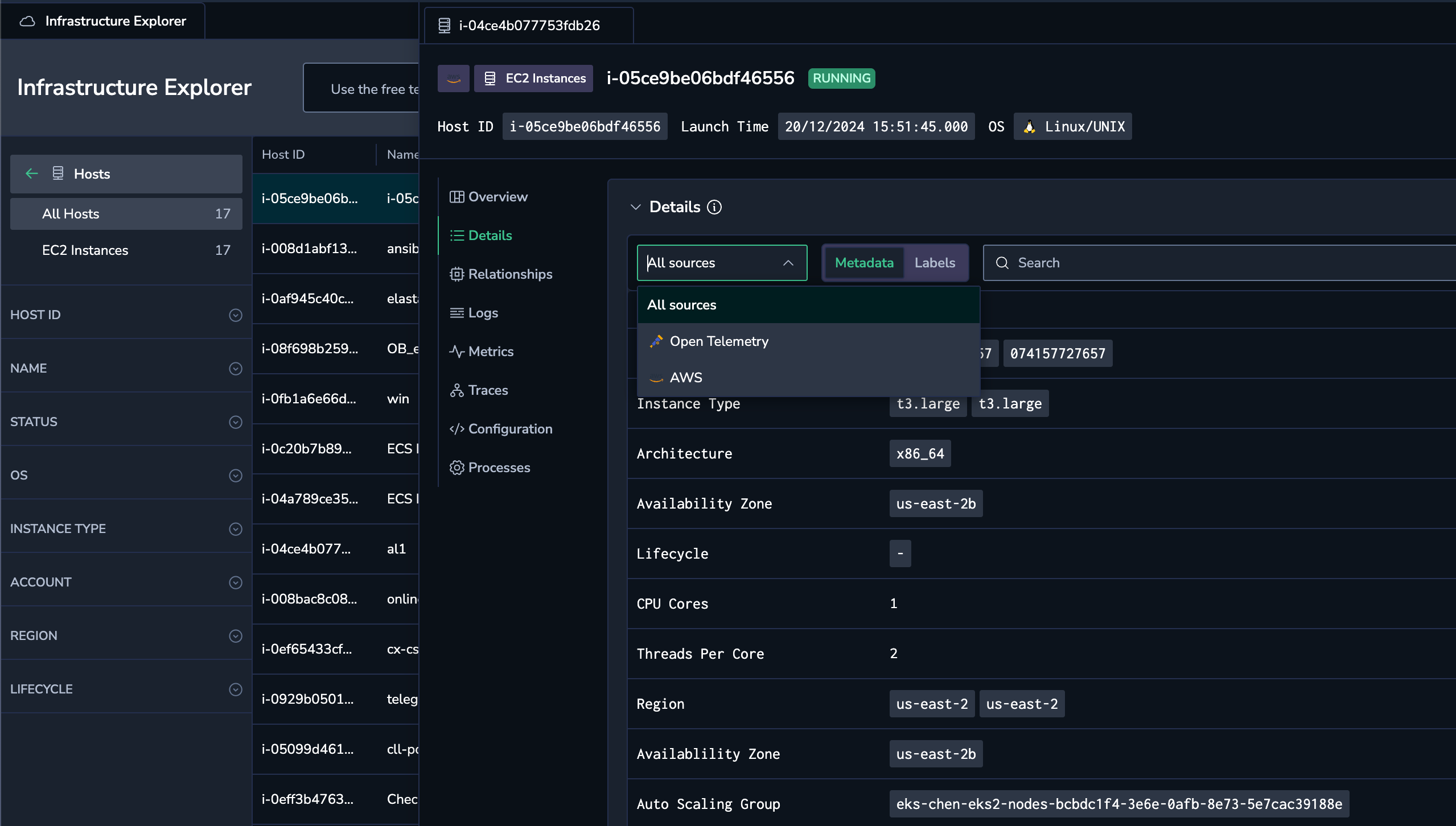Open the Configuration section
1456x826 pixels.
[501, 429]
